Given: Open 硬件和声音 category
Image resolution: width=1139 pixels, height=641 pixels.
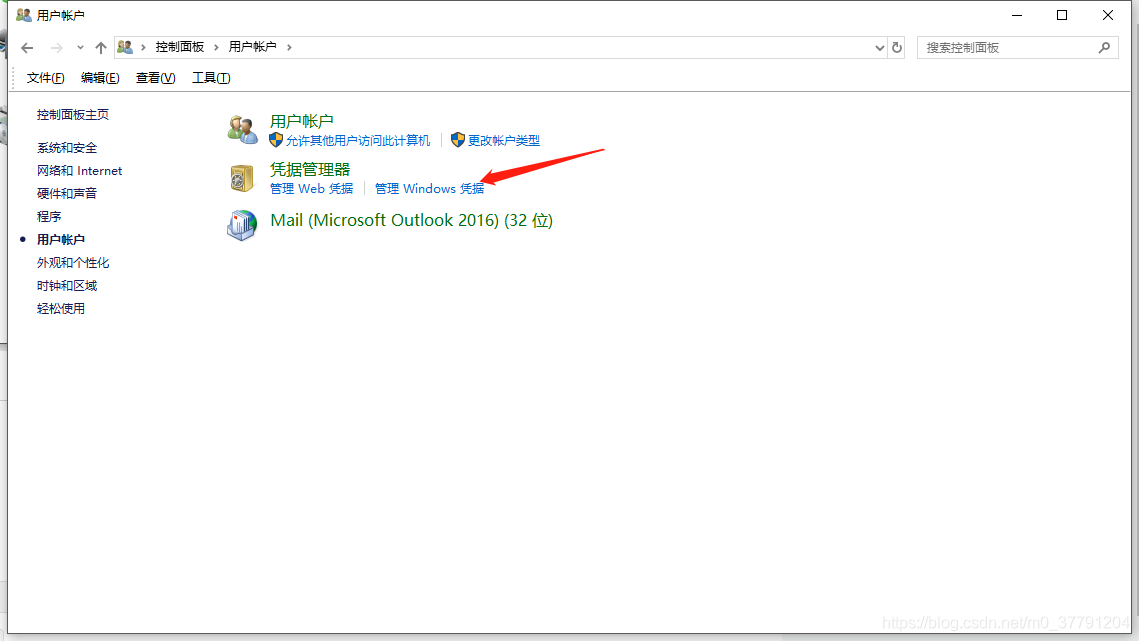Looking at the screenshot, I should tap(67, 193).
